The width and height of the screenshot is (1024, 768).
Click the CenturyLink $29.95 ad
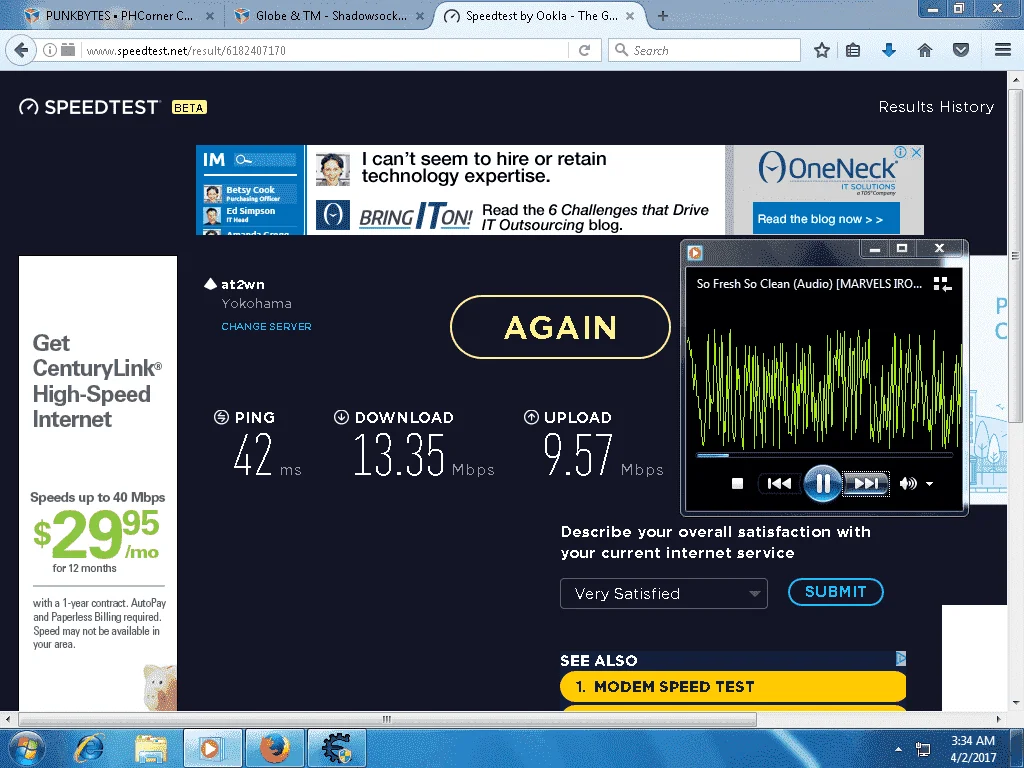[98, 483]
